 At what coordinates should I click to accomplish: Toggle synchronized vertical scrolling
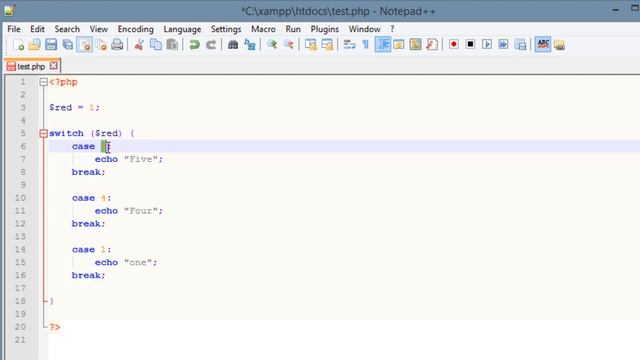(x=310, y=44)
